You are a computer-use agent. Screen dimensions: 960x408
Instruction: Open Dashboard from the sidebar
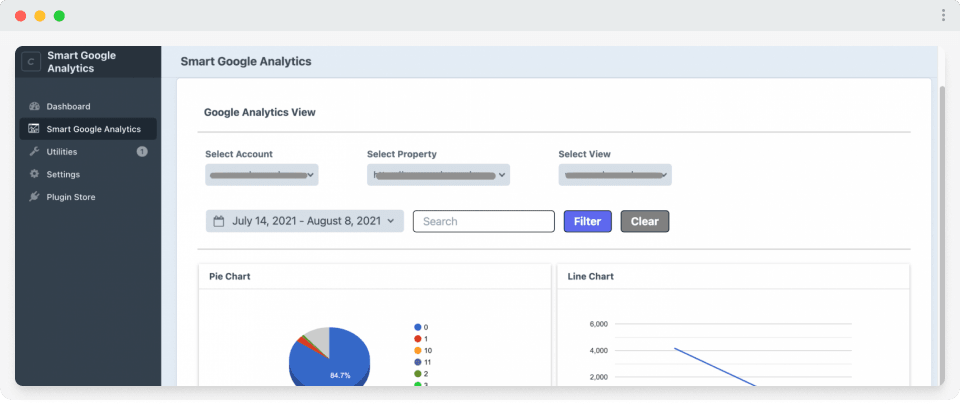[68, 106]
